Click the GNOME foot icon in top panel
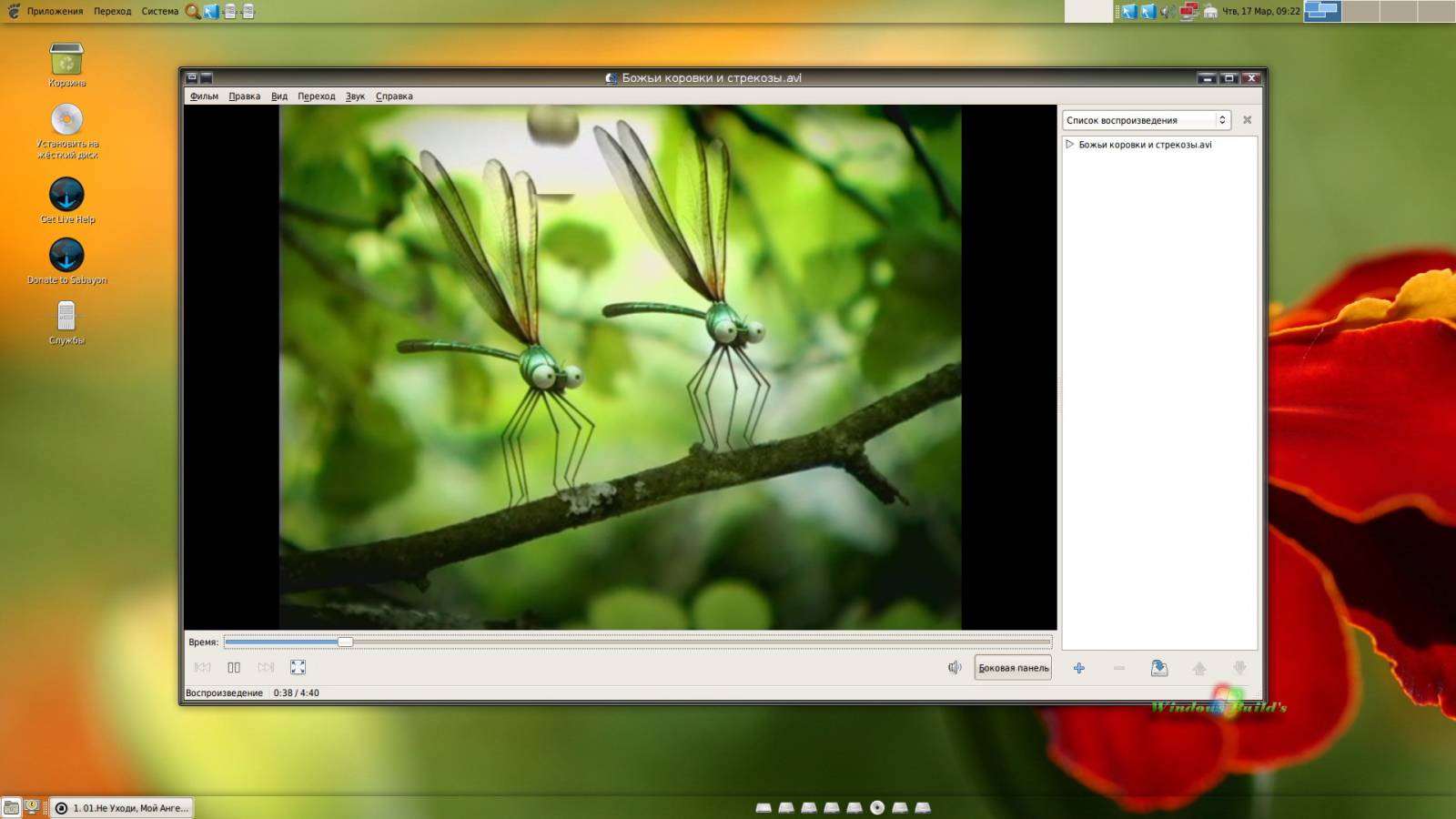1456x819 pixels. coord(13,11)
